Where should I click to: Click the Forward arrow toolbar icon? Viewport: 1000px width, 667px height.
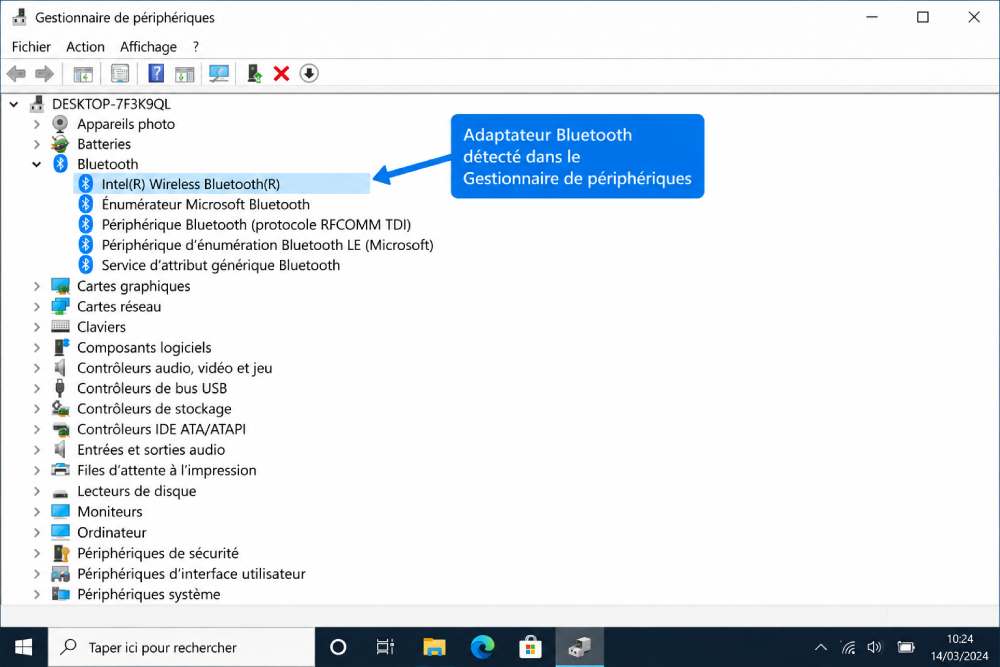click(x=44, y=74)
